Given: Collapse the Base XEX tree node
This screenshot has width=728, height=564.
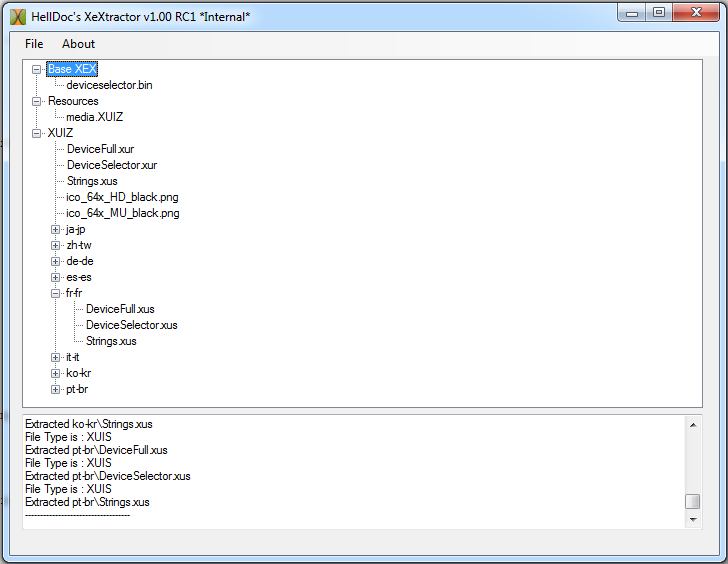Looking at the screenshot, I should coord(37,69).
